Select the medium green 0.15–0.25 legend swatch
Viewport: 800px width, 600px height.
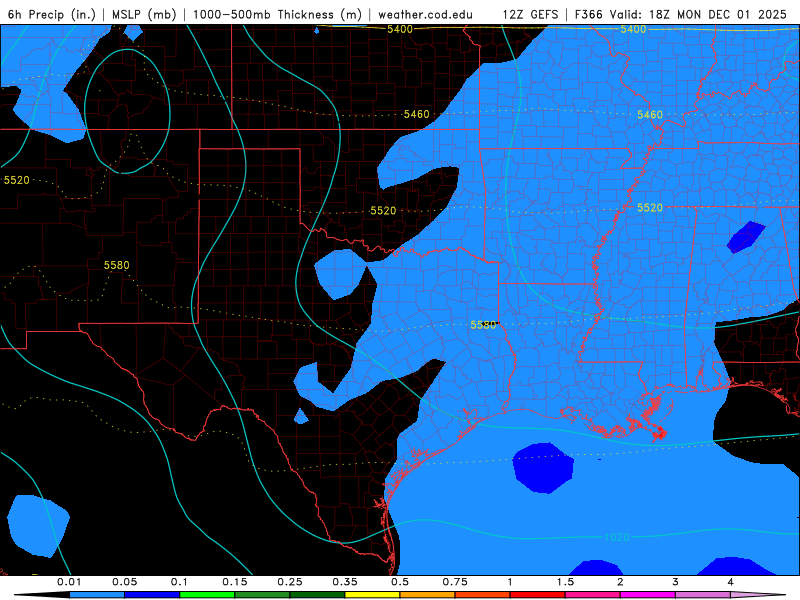pos(262,595)
